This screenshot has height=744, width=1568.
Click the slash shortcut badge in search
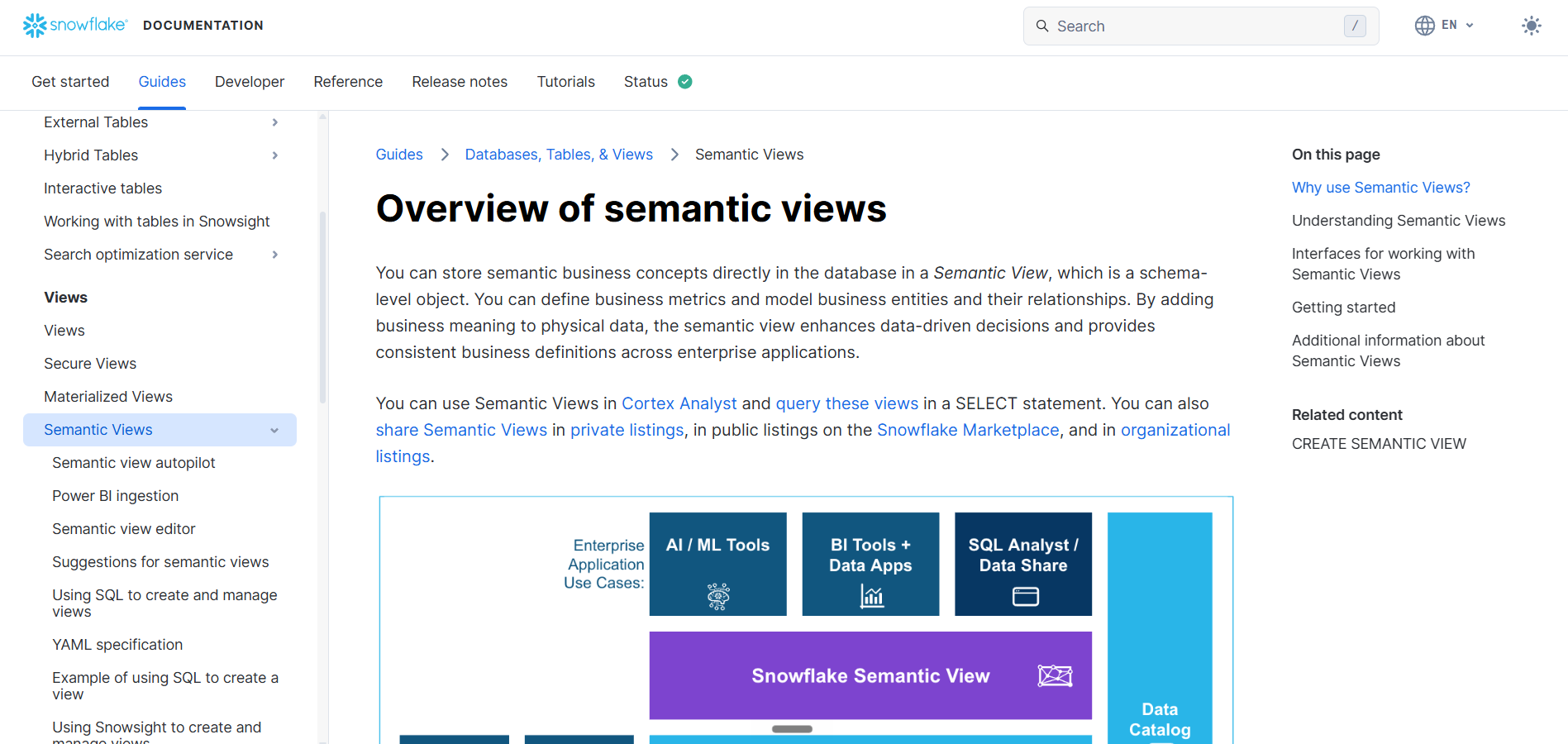pos(1355,26)
